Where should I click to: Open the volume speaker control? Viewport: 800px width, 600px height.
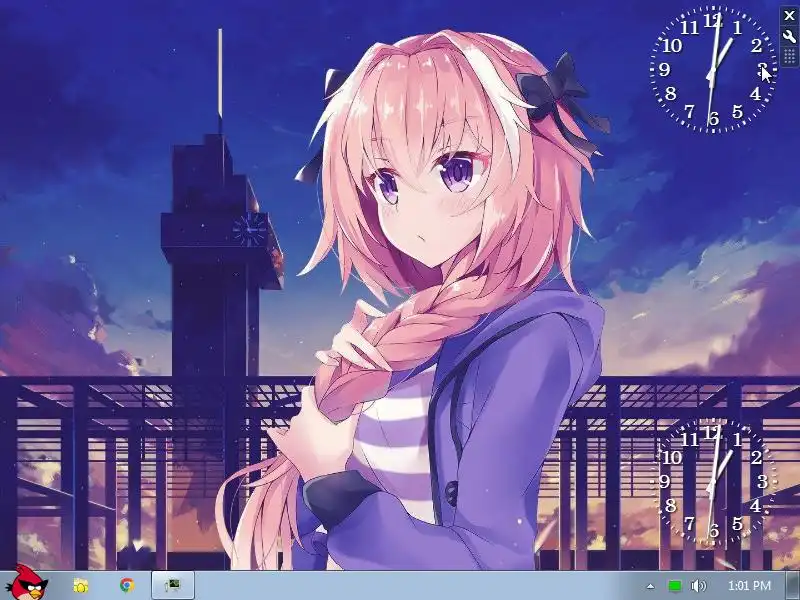pyautogui.click(x=698, y=586)
